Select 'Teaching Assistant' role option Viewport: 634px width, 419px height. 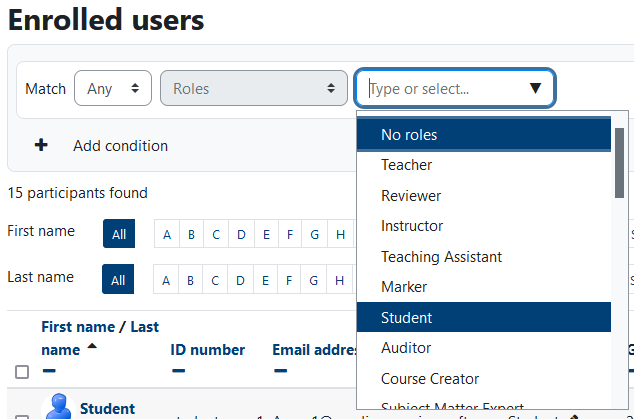point(484,257)
